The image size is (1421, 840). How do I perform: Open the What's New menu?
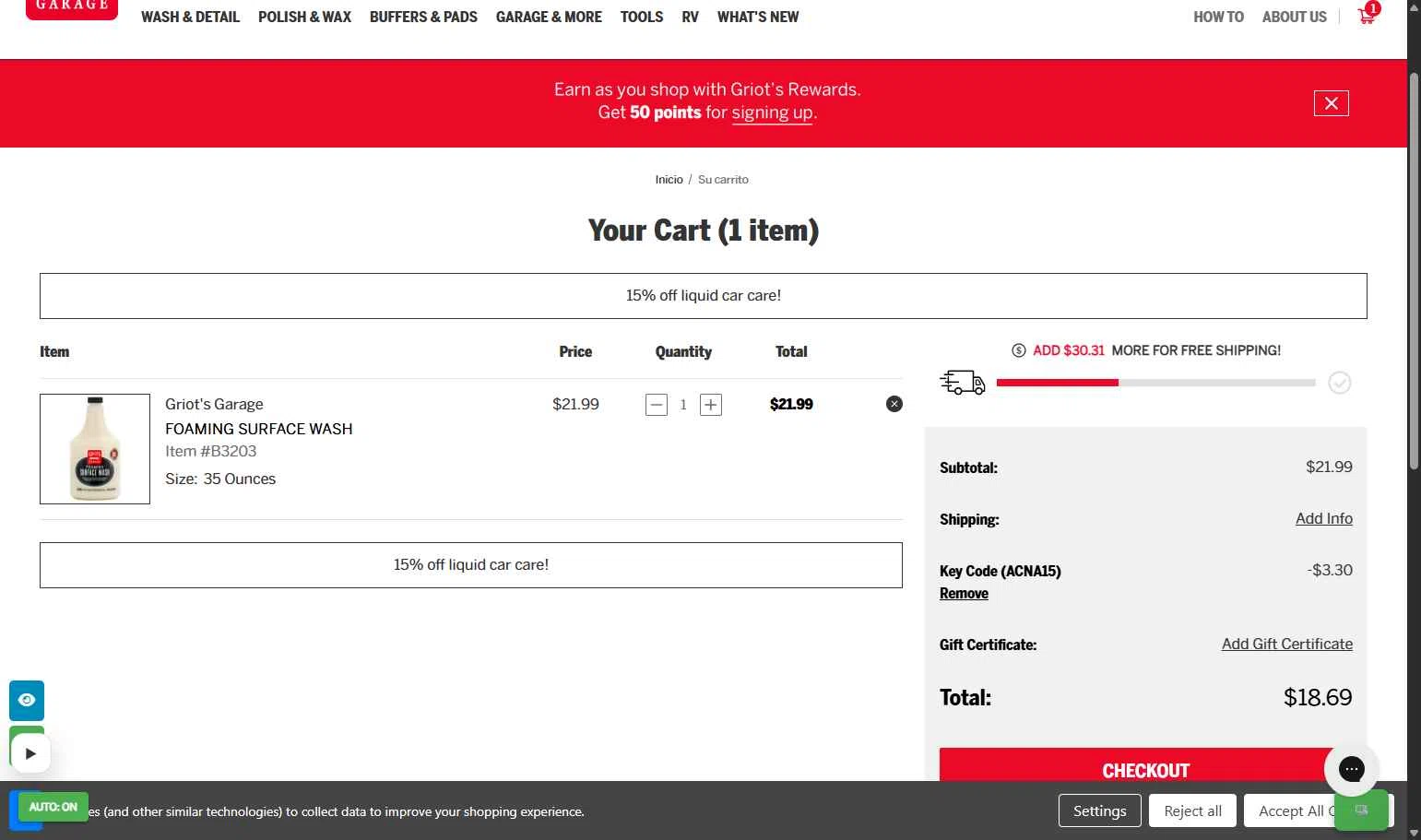(x=758, y=17)
